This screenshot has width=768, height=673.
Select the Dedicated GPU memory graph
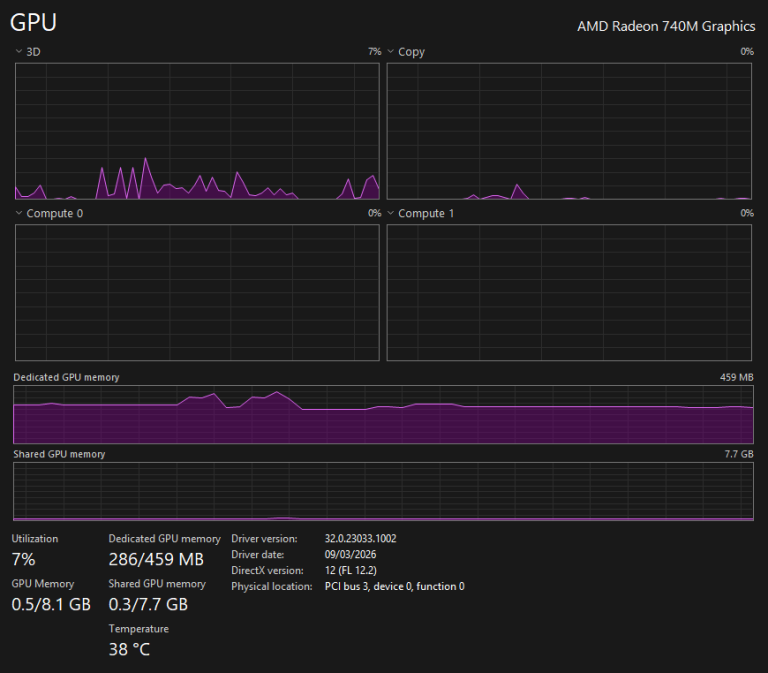coord(383,414)
